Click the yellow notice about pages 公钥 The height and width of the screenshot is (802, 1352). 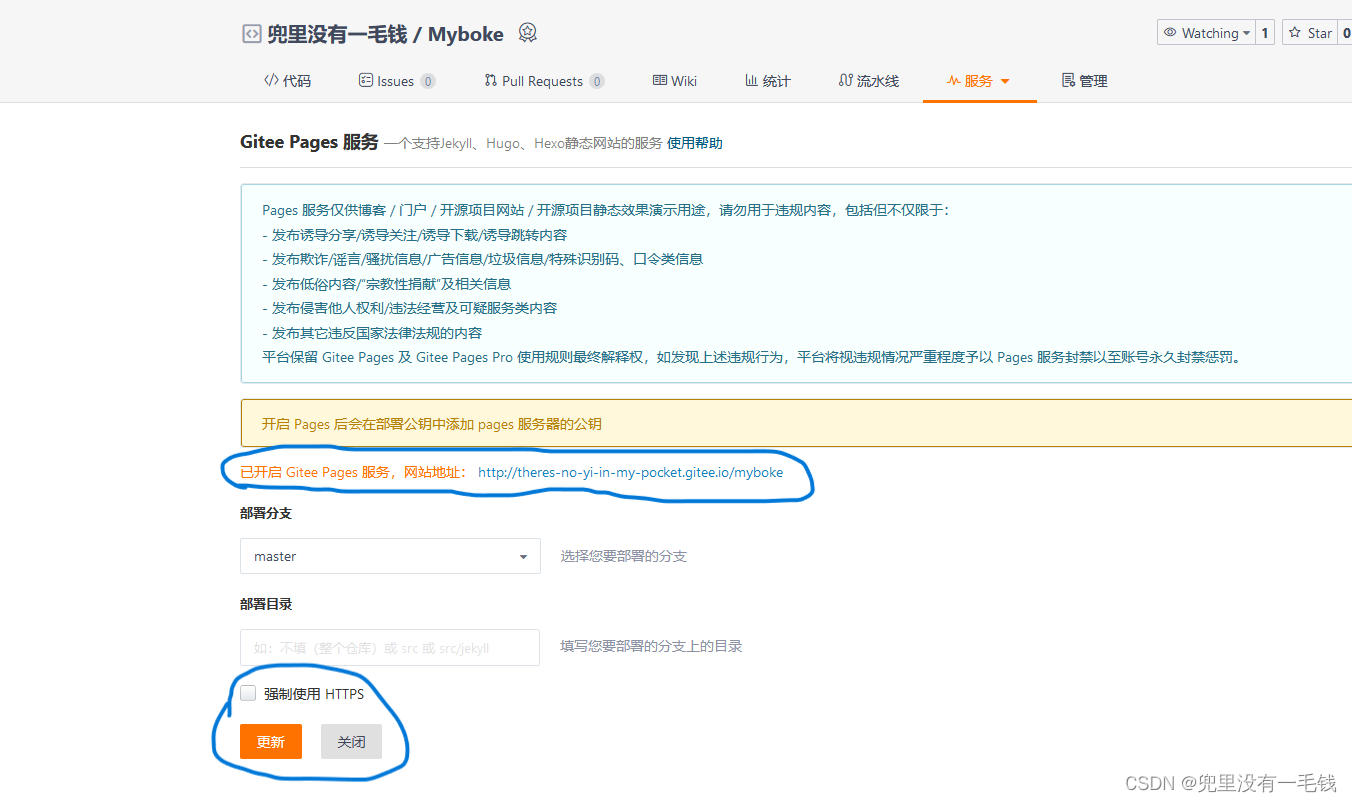796,423
